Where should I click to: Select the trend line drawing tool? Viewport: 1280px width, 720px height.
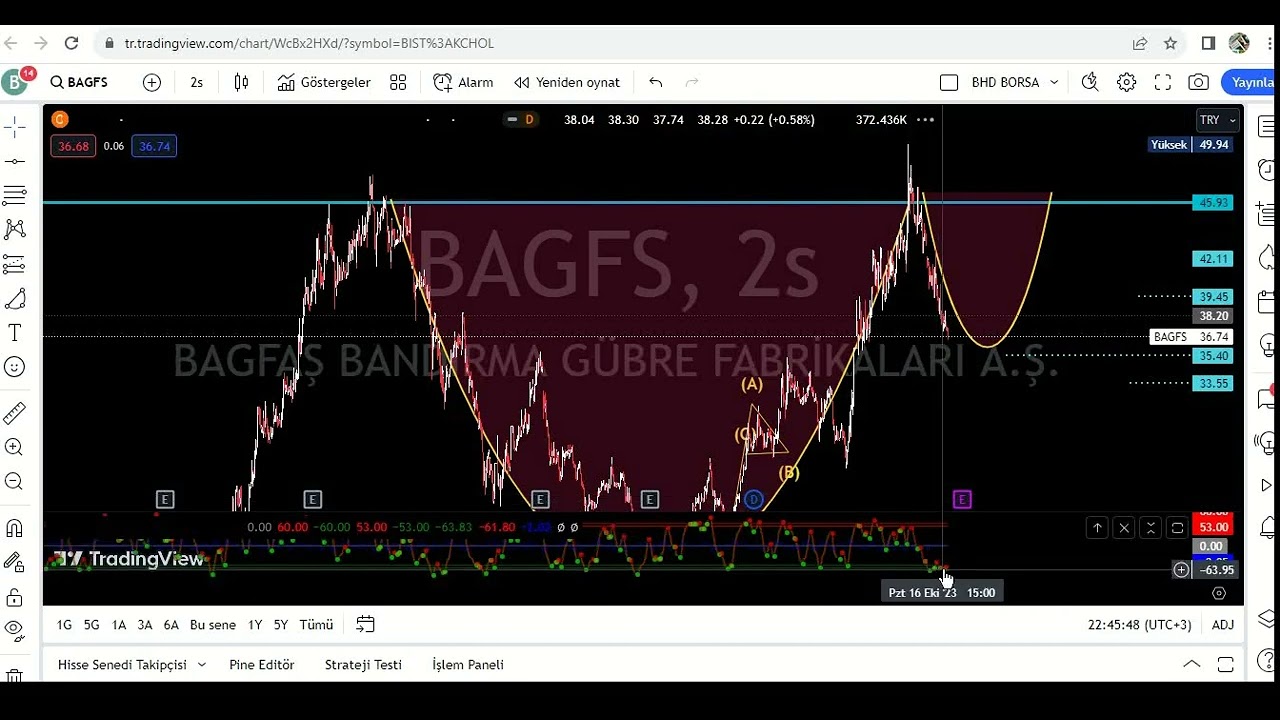[x=14, y=161]
